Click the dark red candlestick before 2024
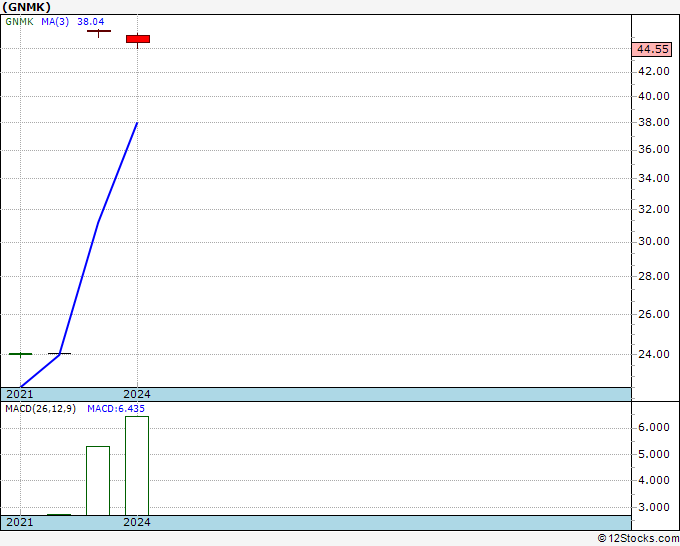This screenshot has height=546, width=680. 99,32
